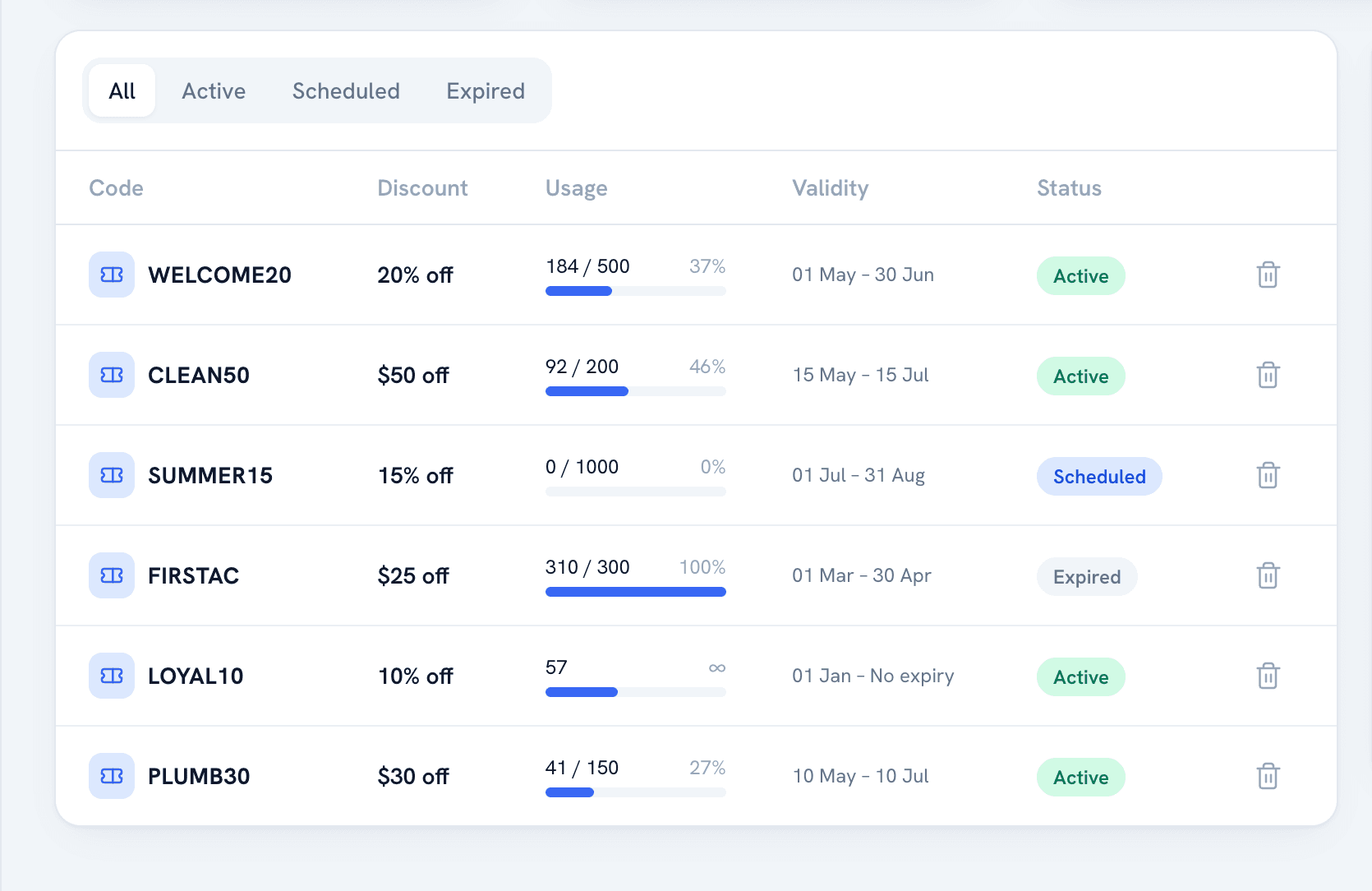Click the Expired status badge for FIRSTAC

[x=1087, y=577]
